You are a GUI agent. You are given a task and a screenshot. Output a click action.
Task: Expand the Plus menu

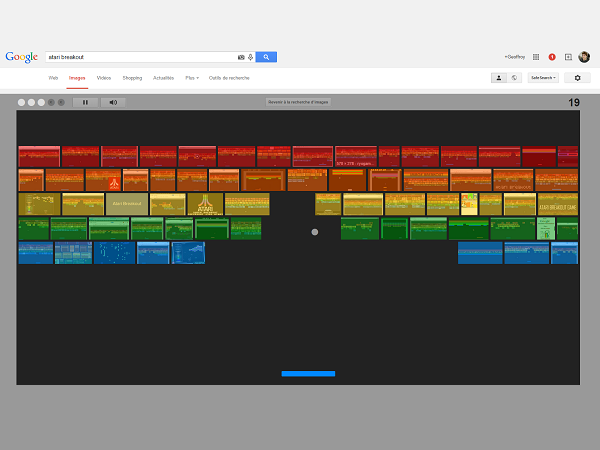[192, 78]
